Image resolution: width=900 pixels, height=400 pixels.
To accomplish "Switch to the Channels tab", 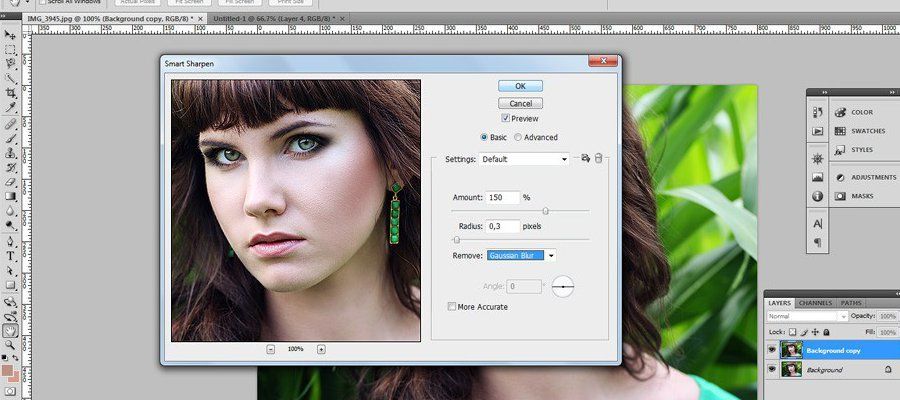I will click(816, 303).
